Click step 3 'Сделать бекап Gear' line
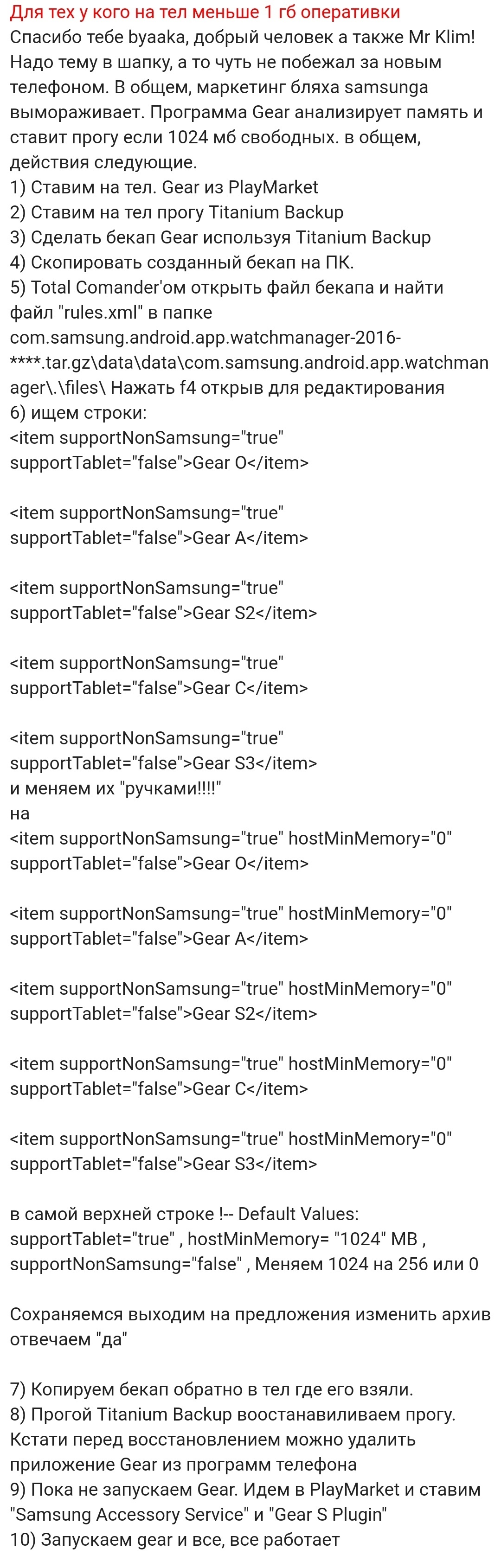The height and width of the screenshot is (1568, 501). (x=220, y=237)
